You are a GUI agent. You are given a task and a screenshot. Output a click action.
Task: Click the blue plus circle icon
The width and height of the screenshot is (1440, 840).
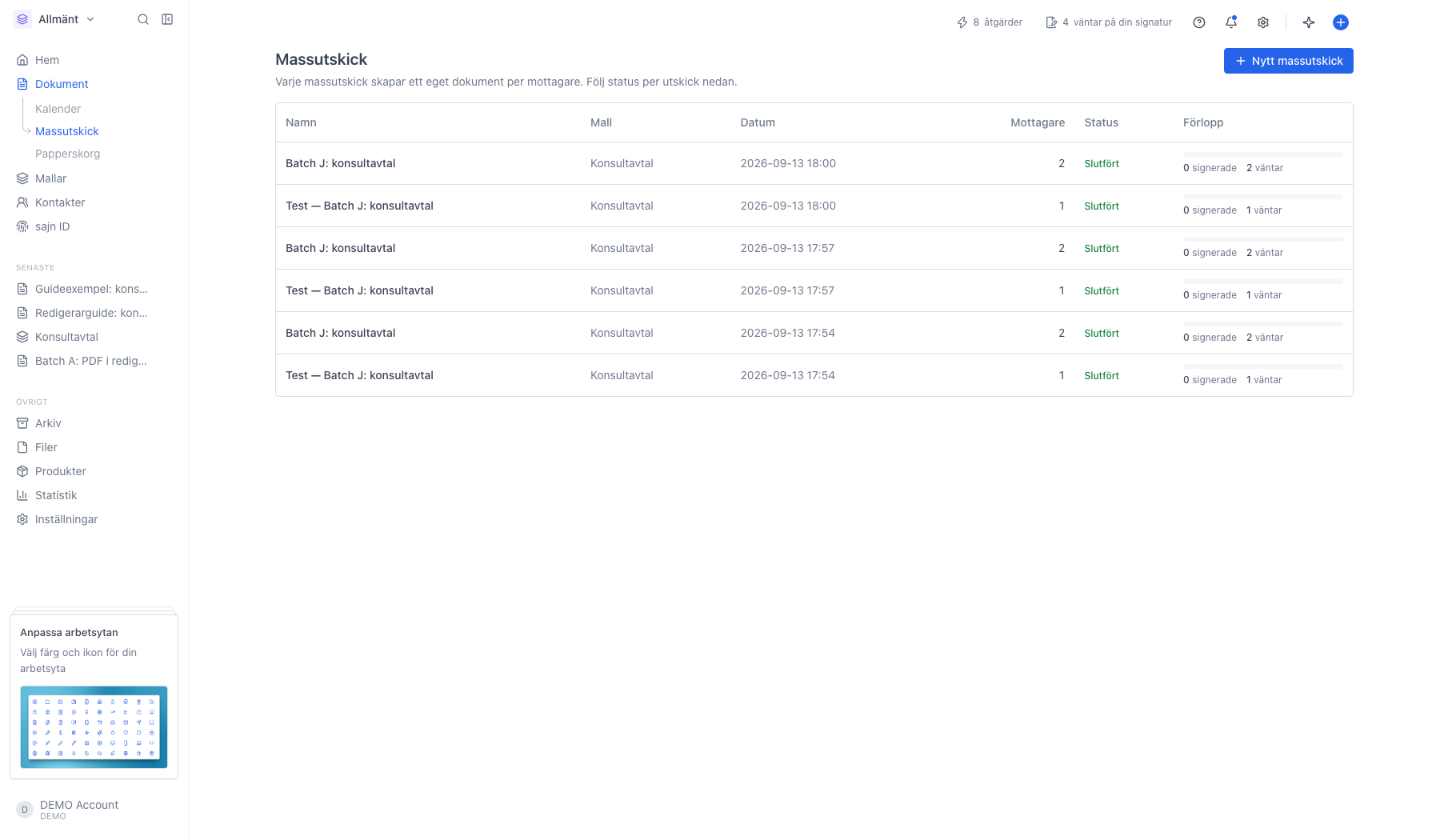[1341, 22]
